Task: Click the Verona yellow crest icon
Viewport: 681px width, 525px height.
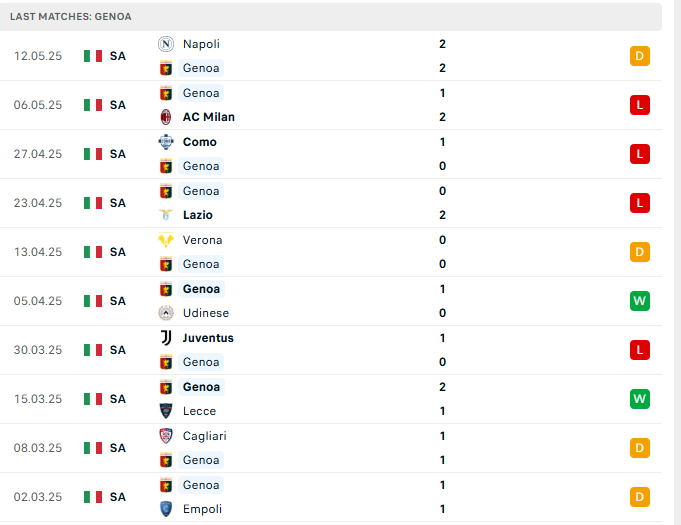Action: point(165,240)
